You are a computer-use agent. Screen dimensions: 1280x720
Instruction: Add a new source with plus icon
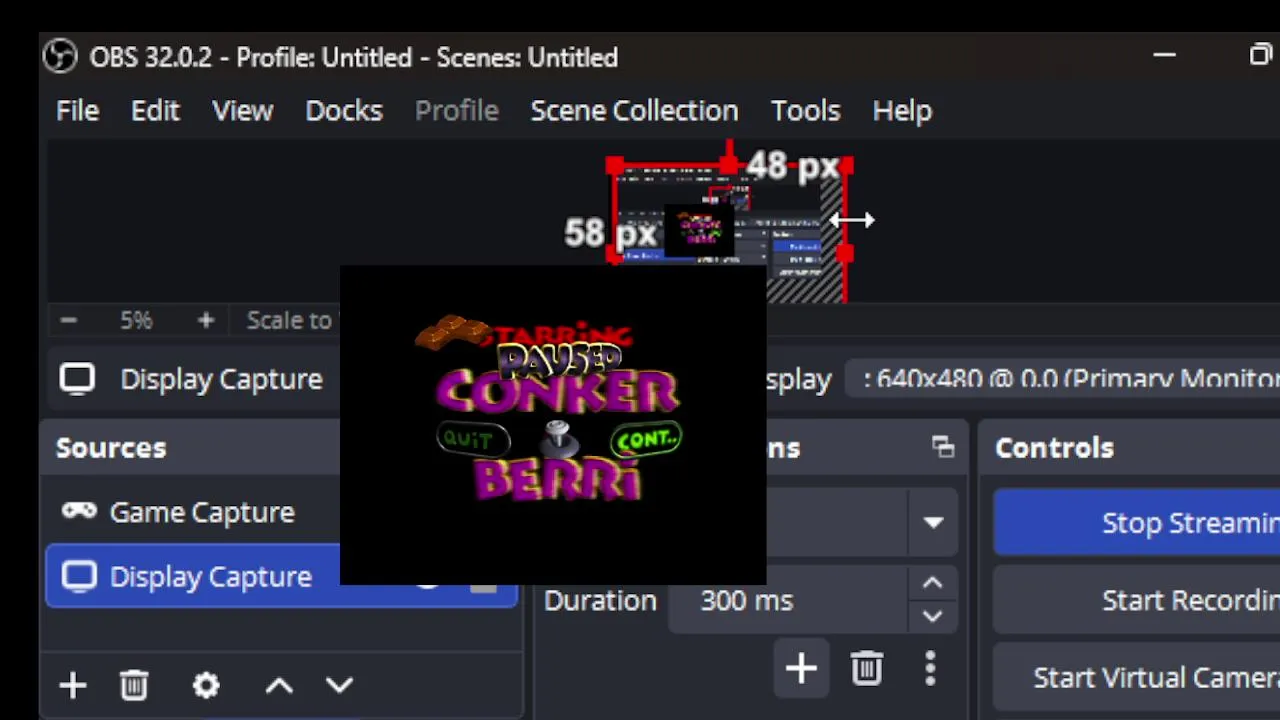tap(72, 685)
